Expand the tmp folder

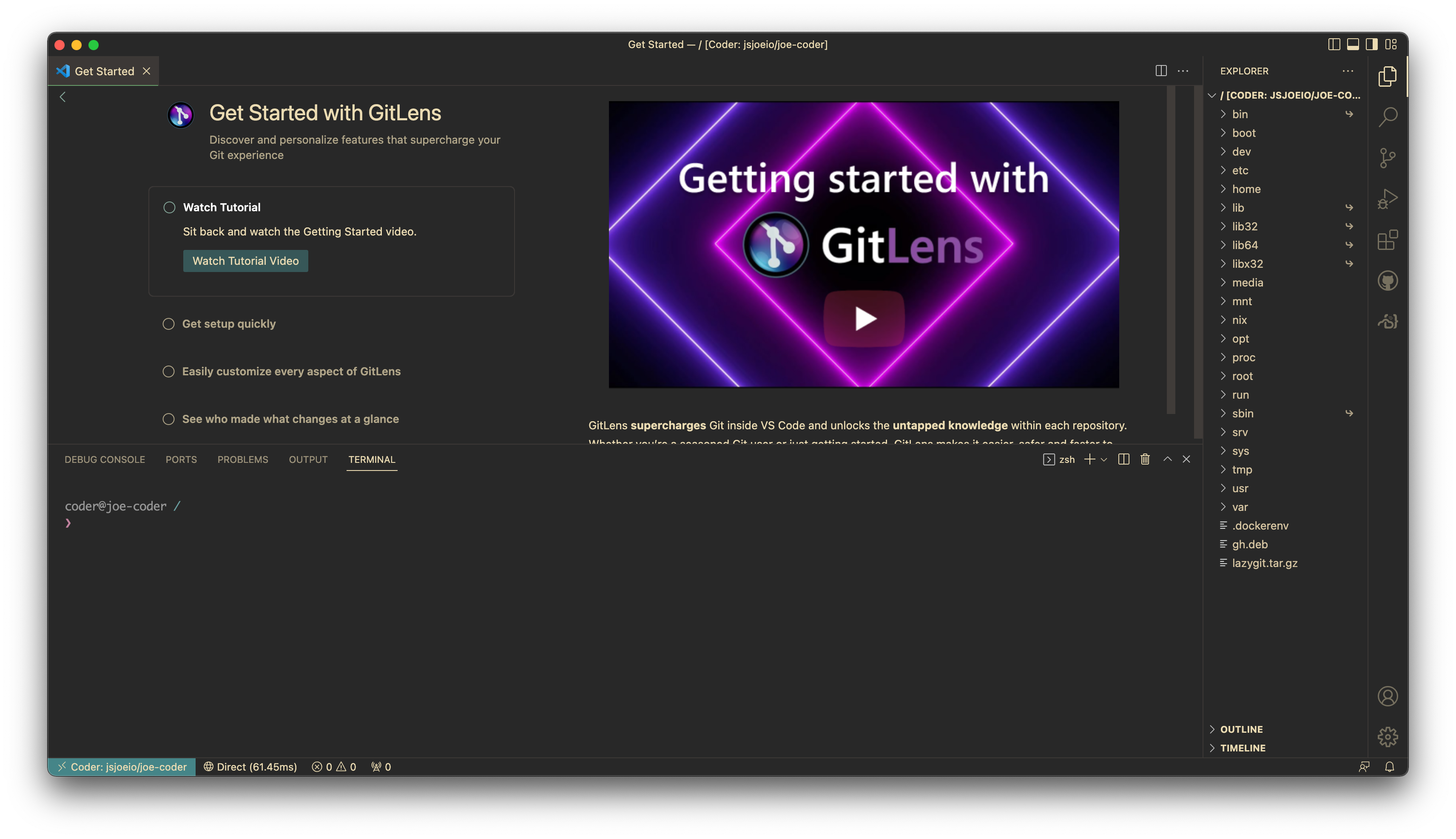pos(1286,470)
